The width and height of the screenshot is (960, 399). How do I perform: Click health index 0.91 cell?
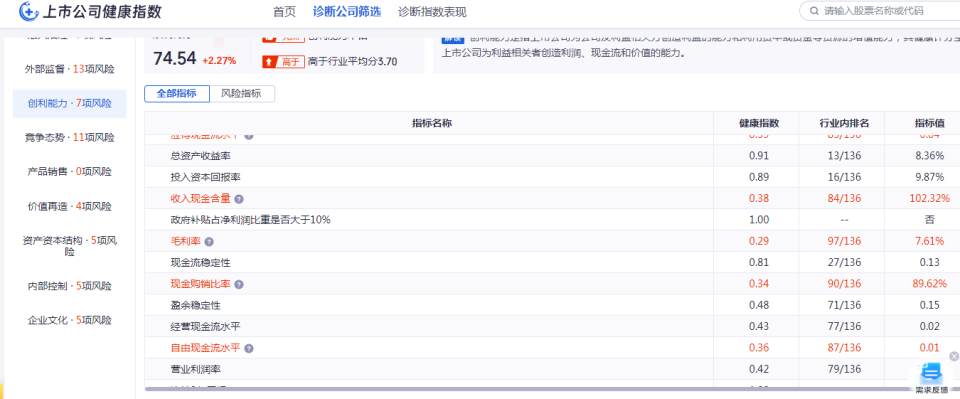759,156
